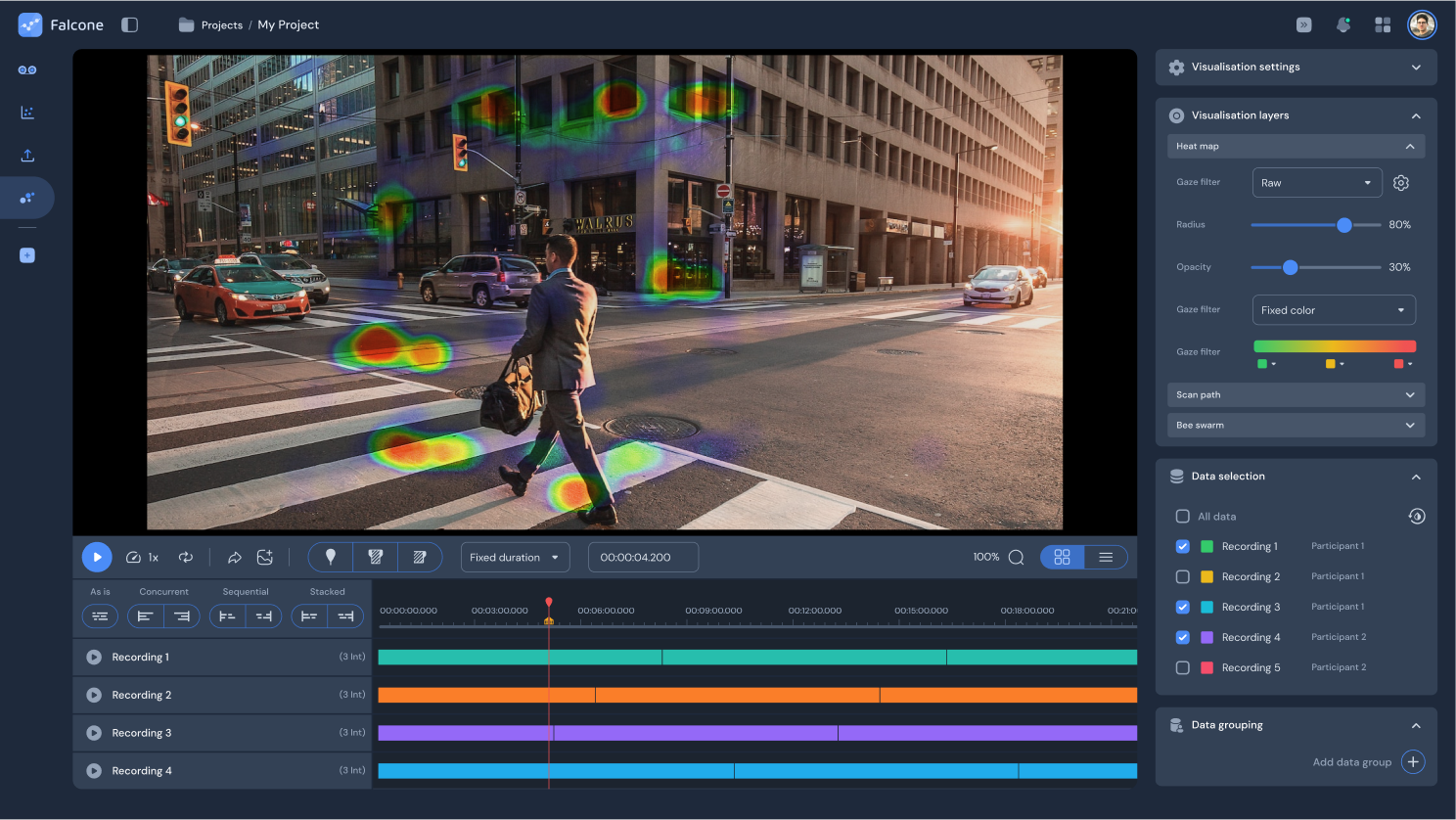Viewport: 1456px width, 820px height.
Task: Enable the All data checkbox
Action: pyautogui.click(x=1182, y=517)
